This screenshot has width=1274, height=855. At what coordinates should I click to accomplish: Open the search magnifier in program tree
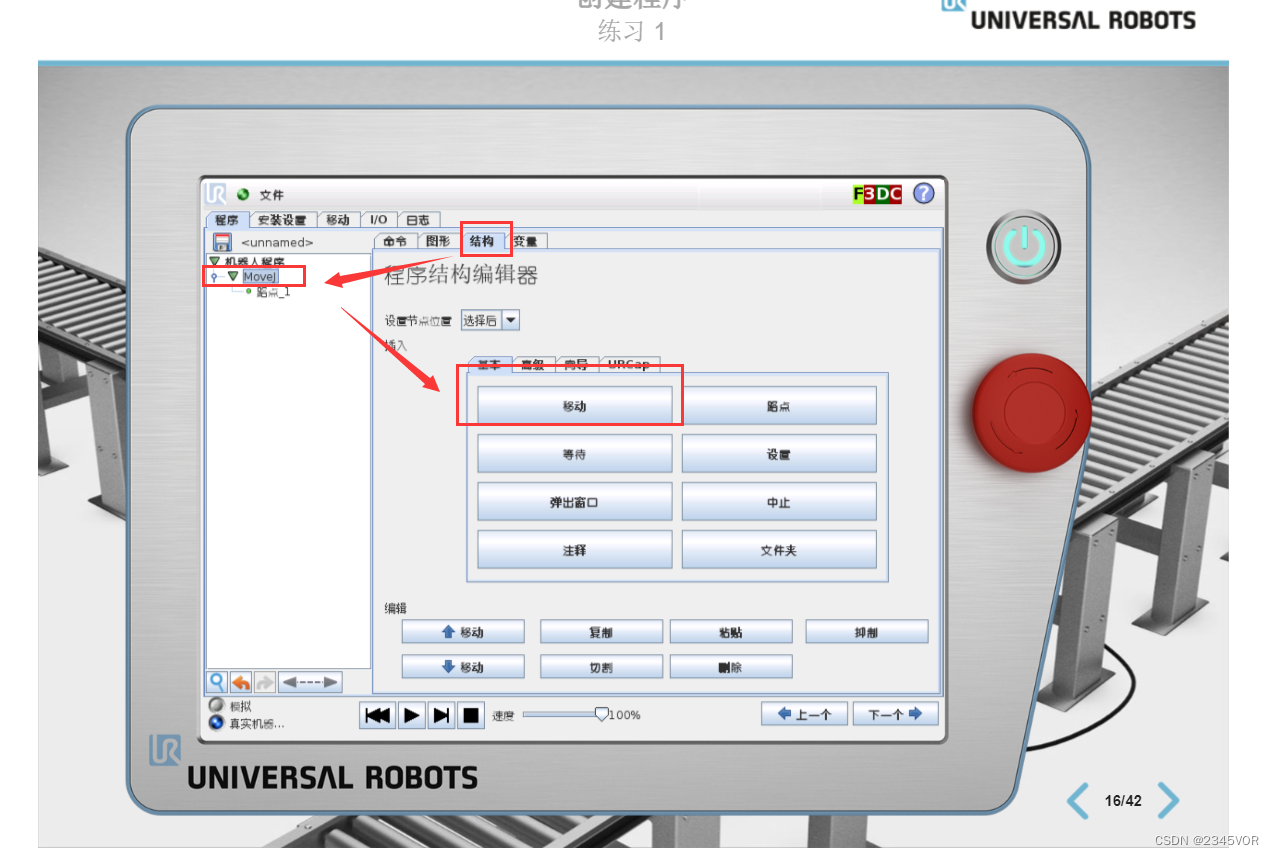pyautogui.click(x=217, y=682)
